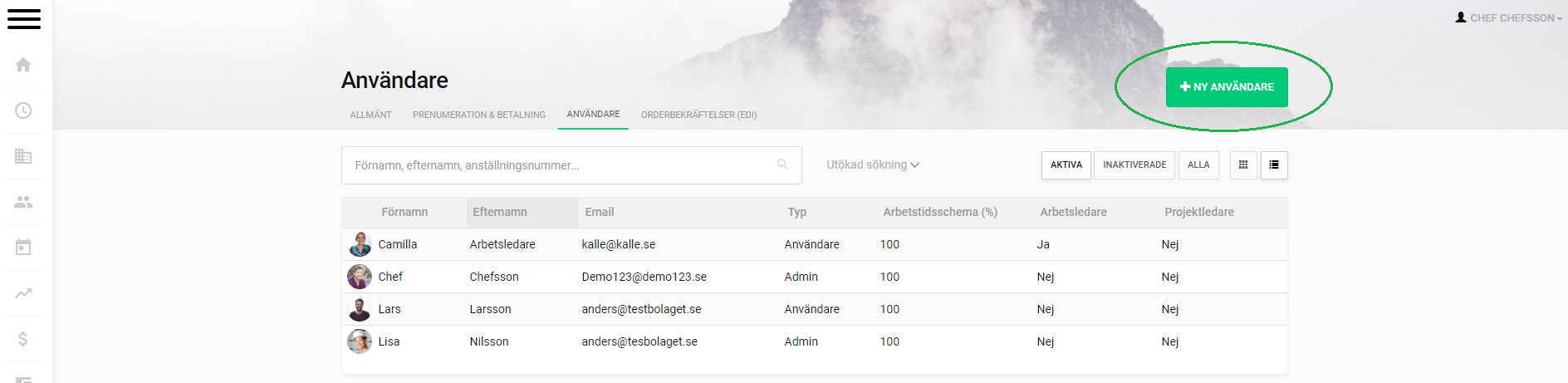Switch to list view of users

coord(1274,164)
